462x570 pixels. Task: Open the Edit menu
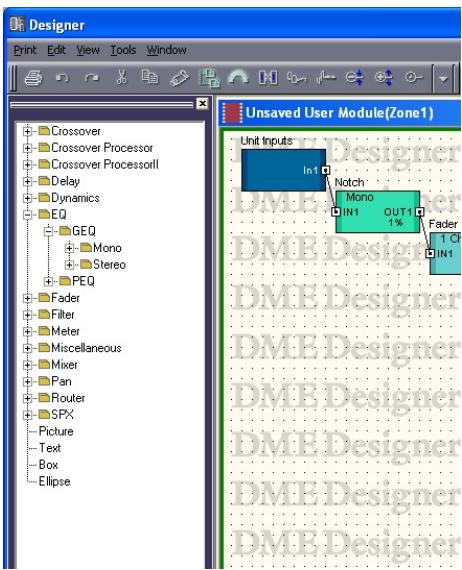coord(56,50)
